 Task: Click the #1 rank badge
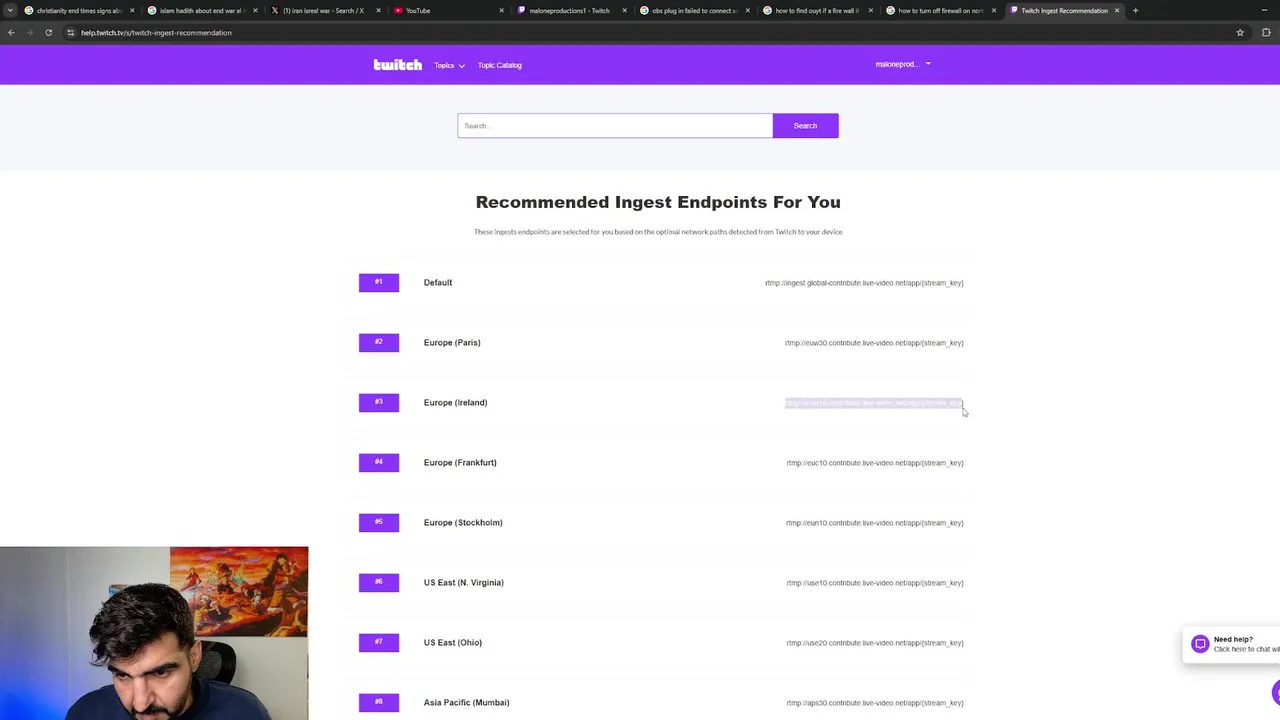pos(379,282)
